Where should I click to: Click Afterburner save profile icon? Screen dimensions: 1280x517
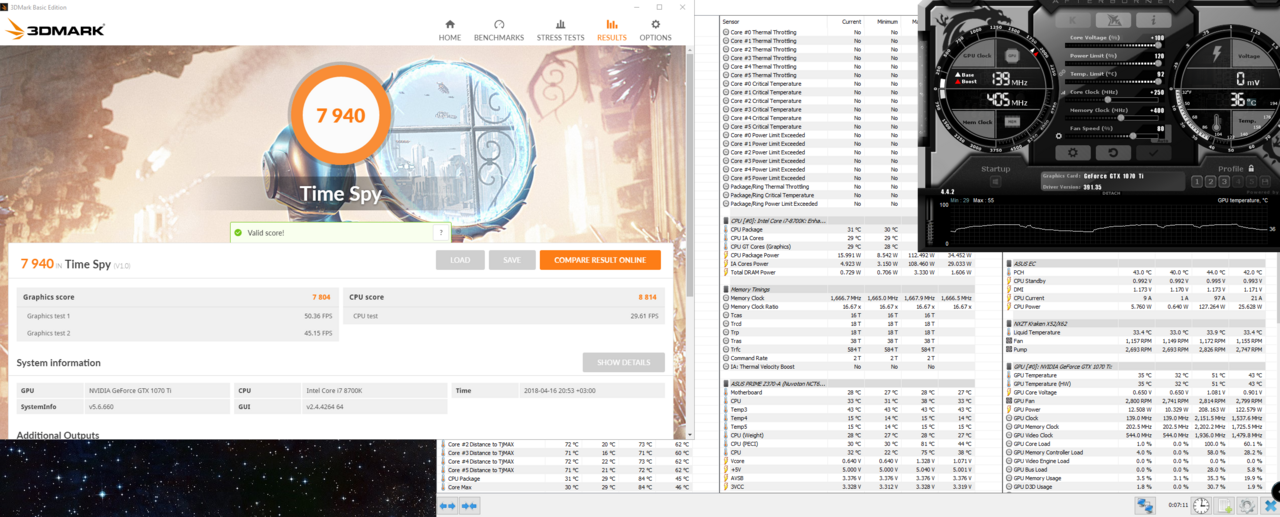(x=1265, y=182)
